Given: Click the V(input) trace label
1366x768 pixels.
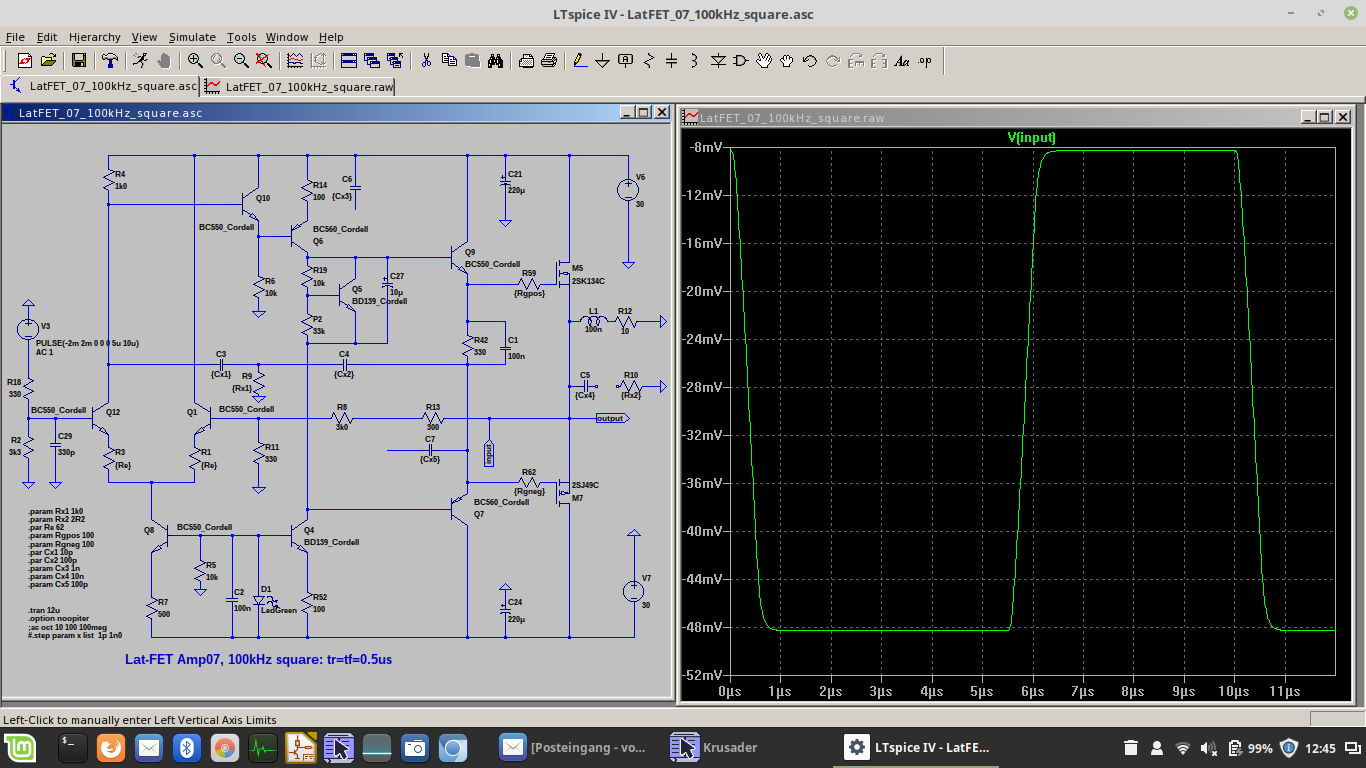Looking at the screenshot, I should [x=1031, y=138].
